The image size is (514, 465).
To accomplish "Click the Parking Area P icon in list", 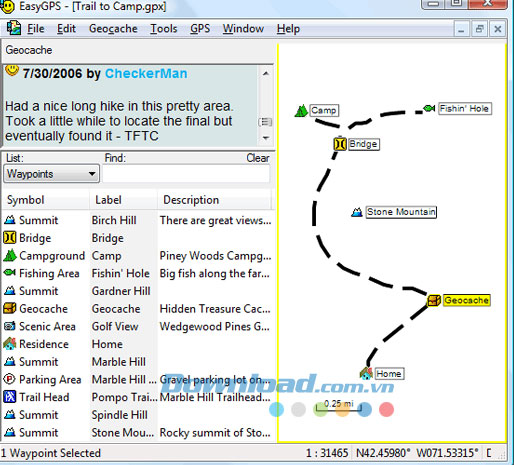I will click(9, 379).
